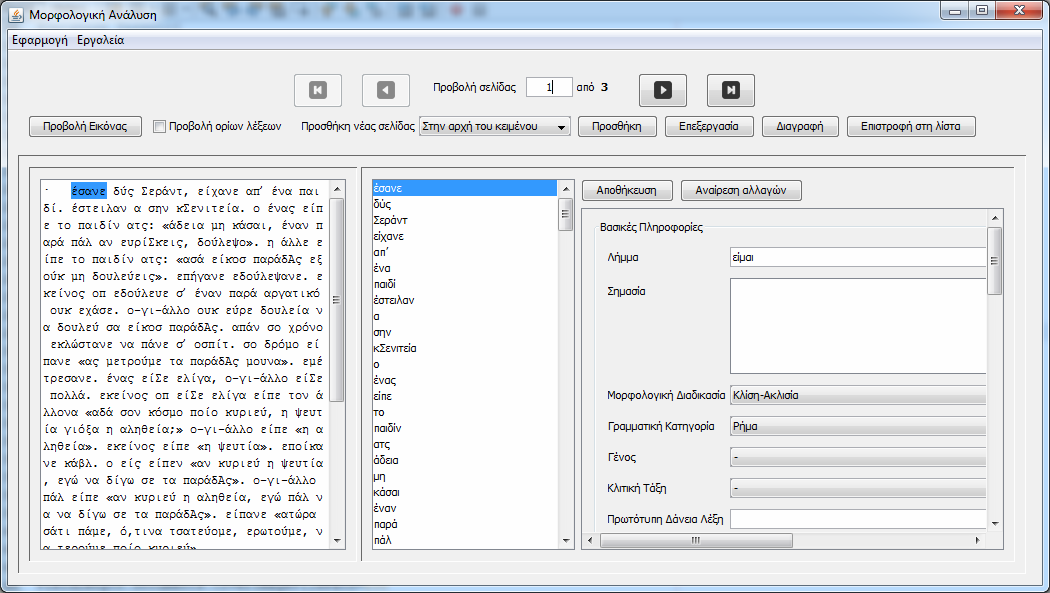Jump to the last page
Screen dimensions: 1050x593
click(731, 90)
